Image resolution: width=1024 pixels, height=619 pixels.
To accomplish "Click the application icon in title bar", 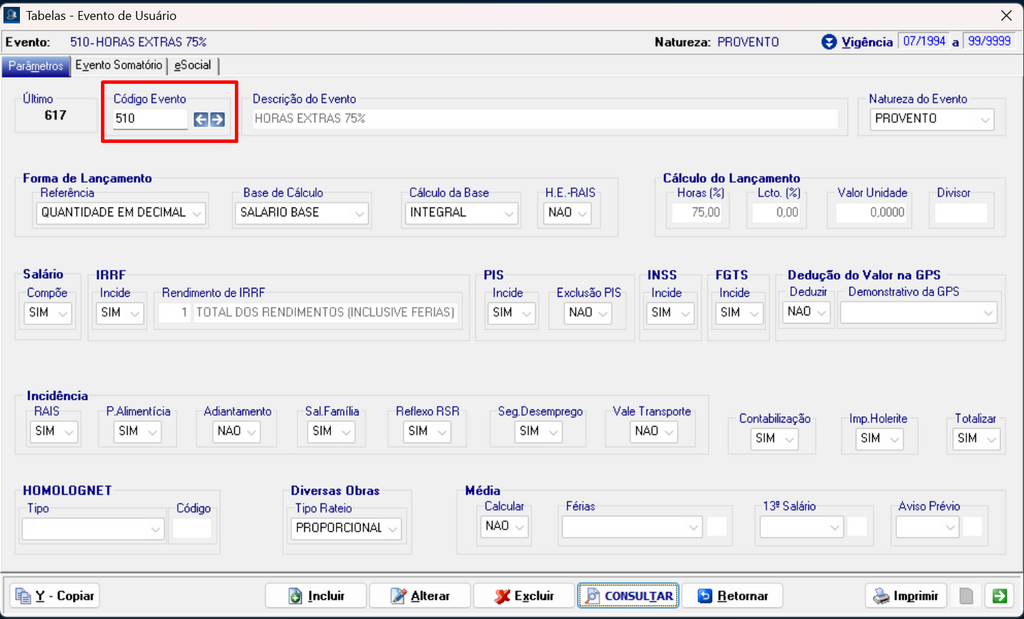I will tap(11, 14).
